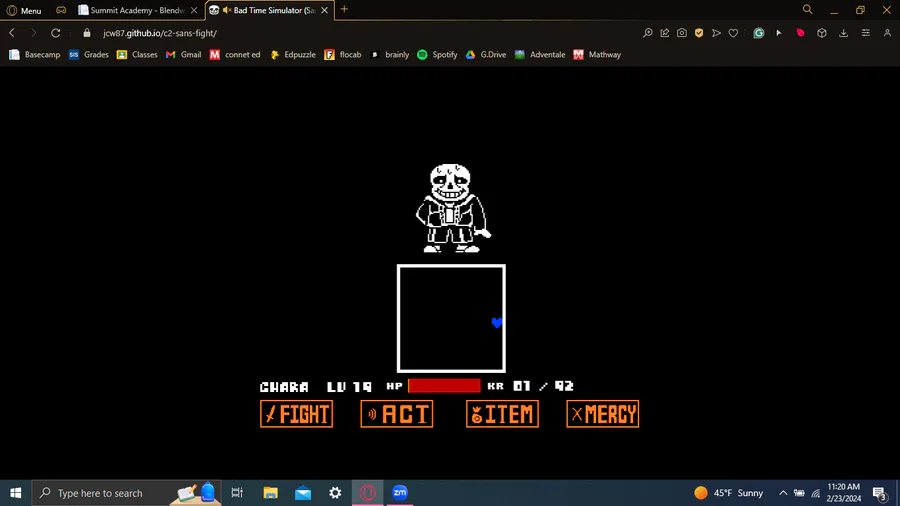Screen dimensions: 900x506
Task: Select the FIGHT button in game
Action: tap(297, 414)
